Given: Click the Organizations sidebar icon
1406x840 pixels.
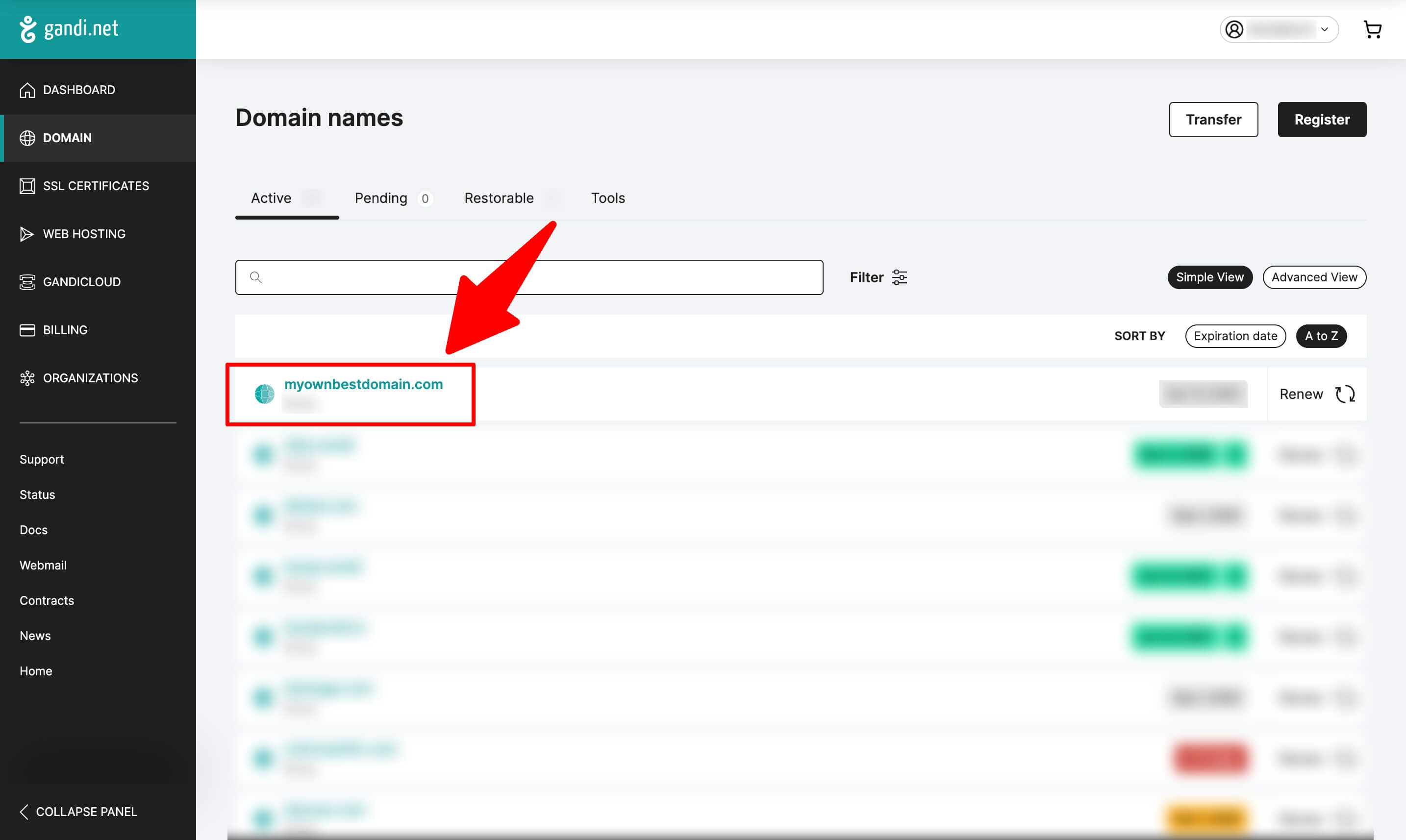Looking at the screenshot, I should pyautogui.click(x=27, y=378).
